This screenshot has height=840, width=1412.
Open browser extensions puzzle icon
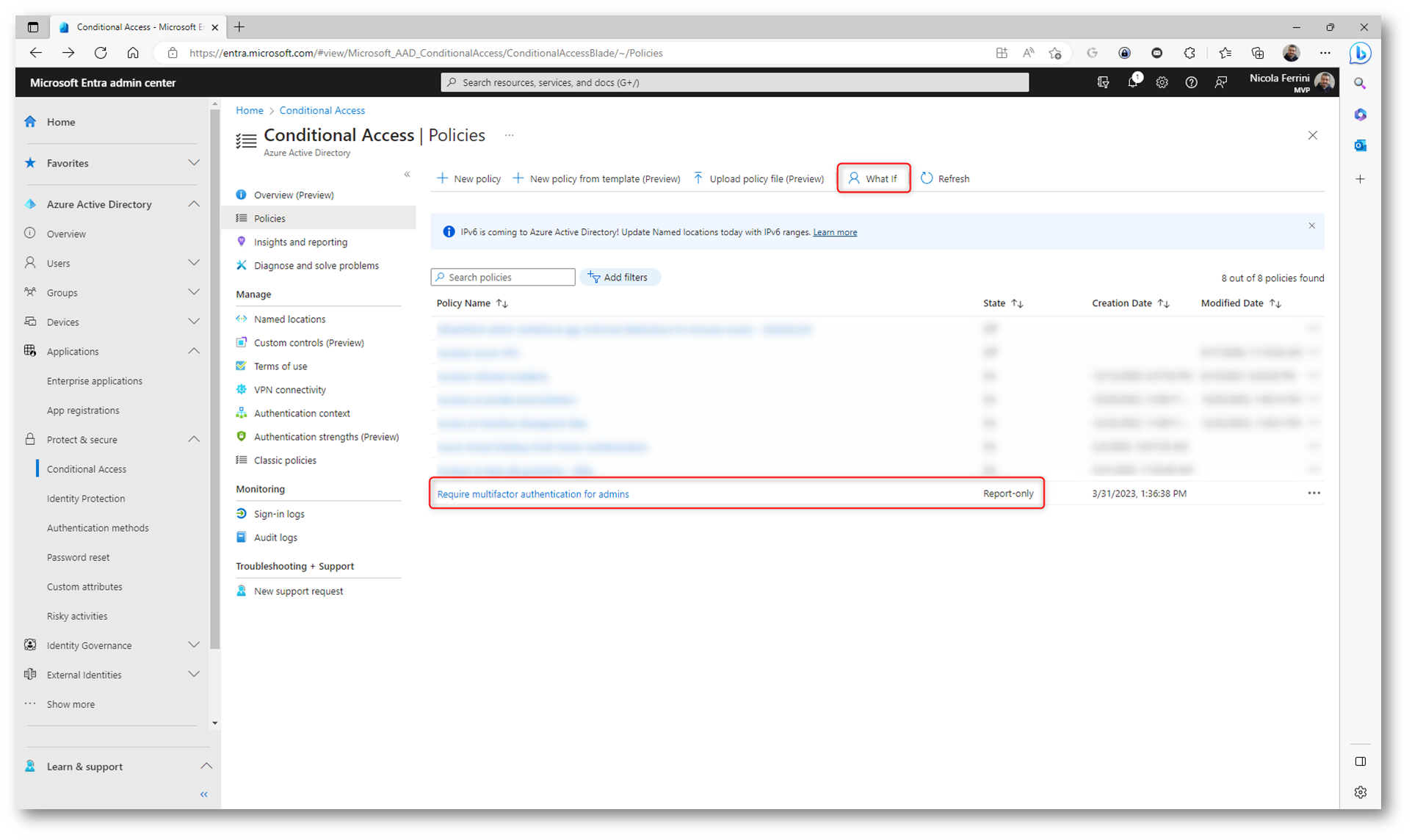pyautogui.click(x=1190, y=53)
